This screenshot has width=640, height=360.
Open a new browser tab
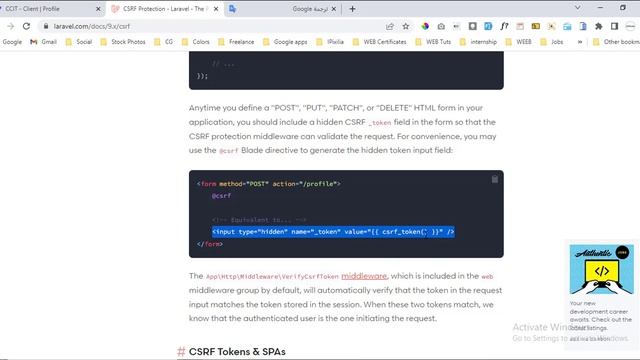(352, 9)
